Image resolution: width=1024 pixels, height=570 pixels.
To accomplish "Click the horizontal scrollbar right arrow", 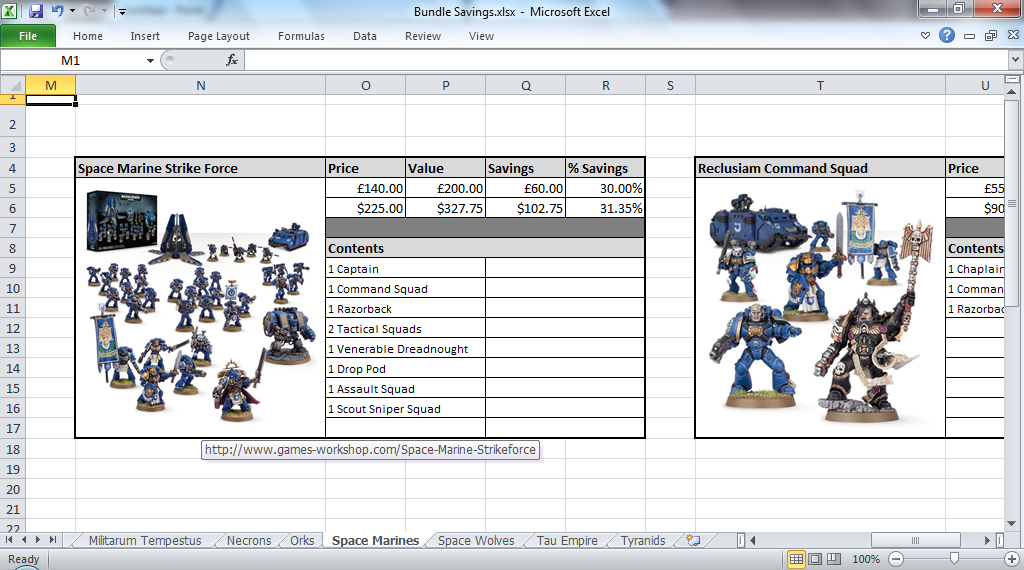I will [987, 540].
